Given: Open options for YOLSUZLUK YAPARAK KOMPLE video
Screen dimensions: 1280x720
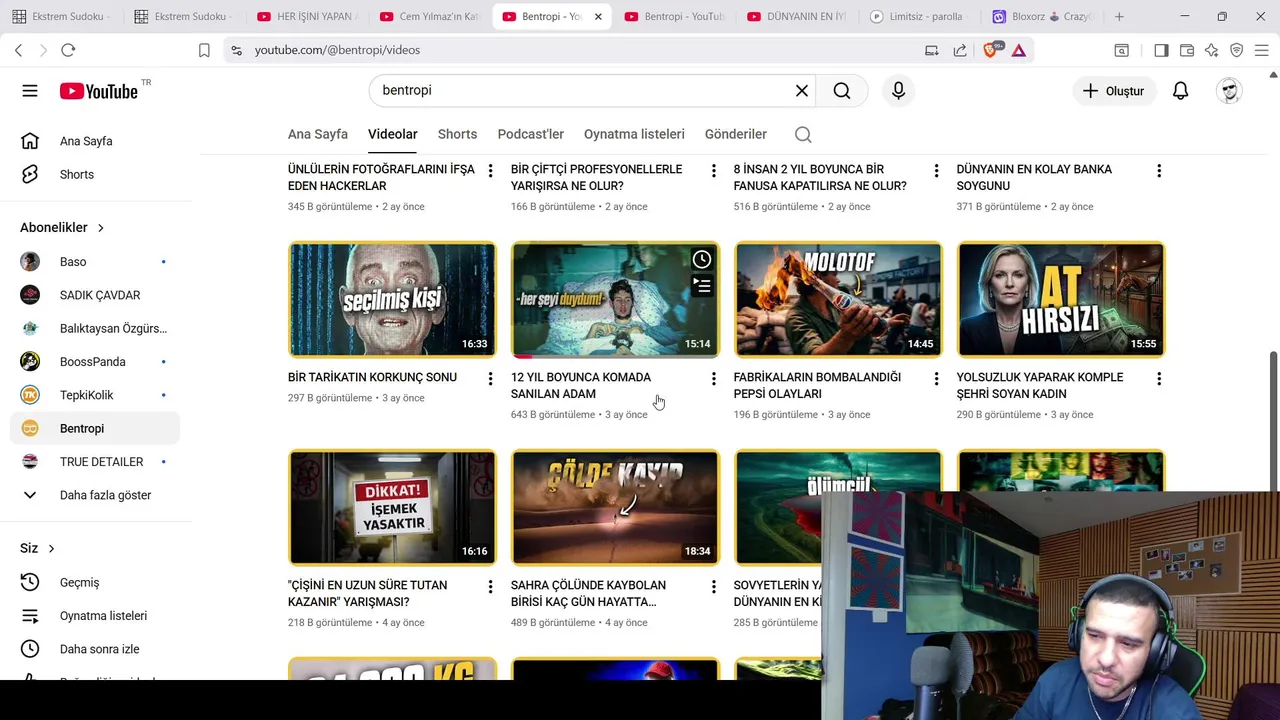Looking at the screenshot, I should 1159,379.
